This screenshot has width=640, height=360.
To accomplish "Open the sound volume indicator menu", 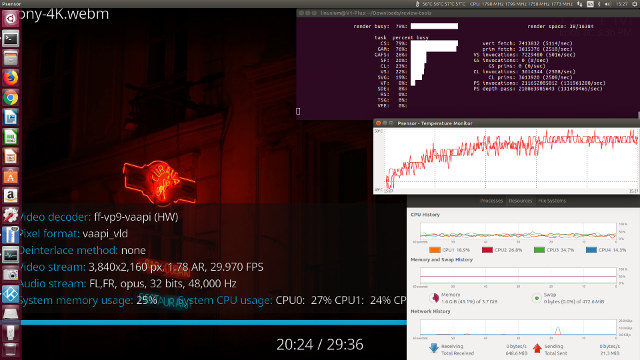I will click(x=607, y=4).
